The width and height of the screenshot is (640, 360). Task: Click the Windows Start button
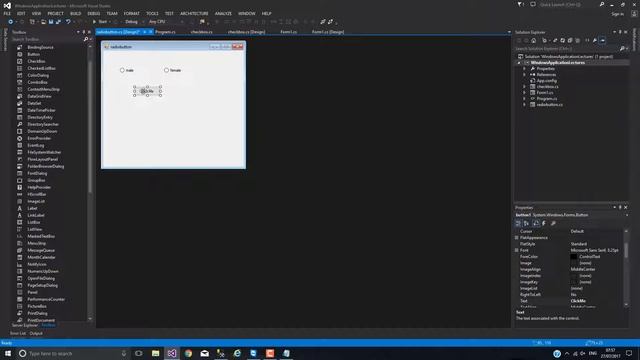tap(8, 353)
